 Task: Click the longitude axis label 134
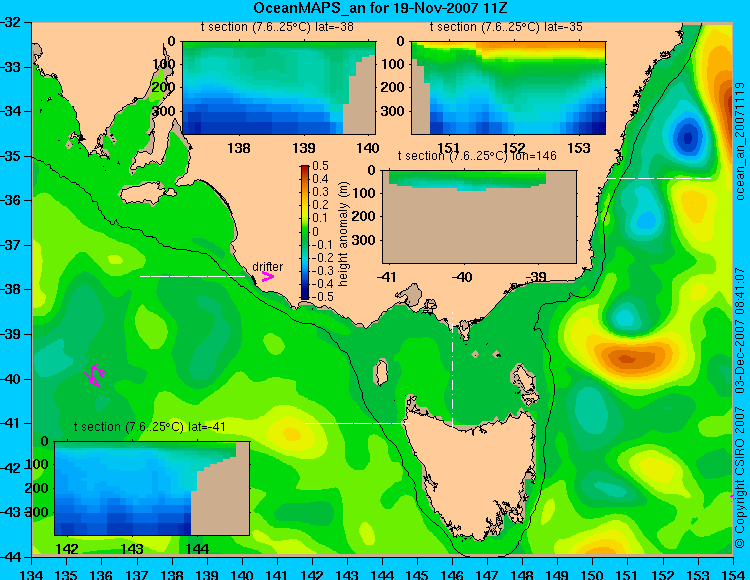coord(32,574)
